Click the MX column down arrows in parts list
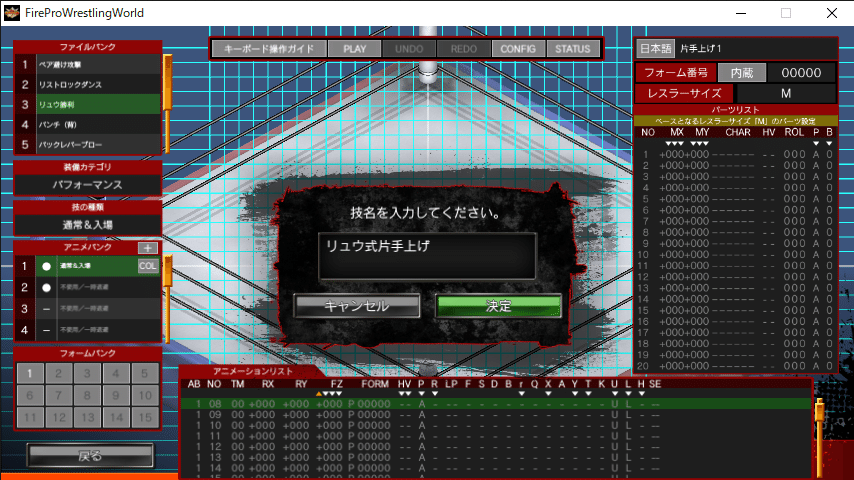Viewport: 854px width, 480px height. (x=674, y=143)
